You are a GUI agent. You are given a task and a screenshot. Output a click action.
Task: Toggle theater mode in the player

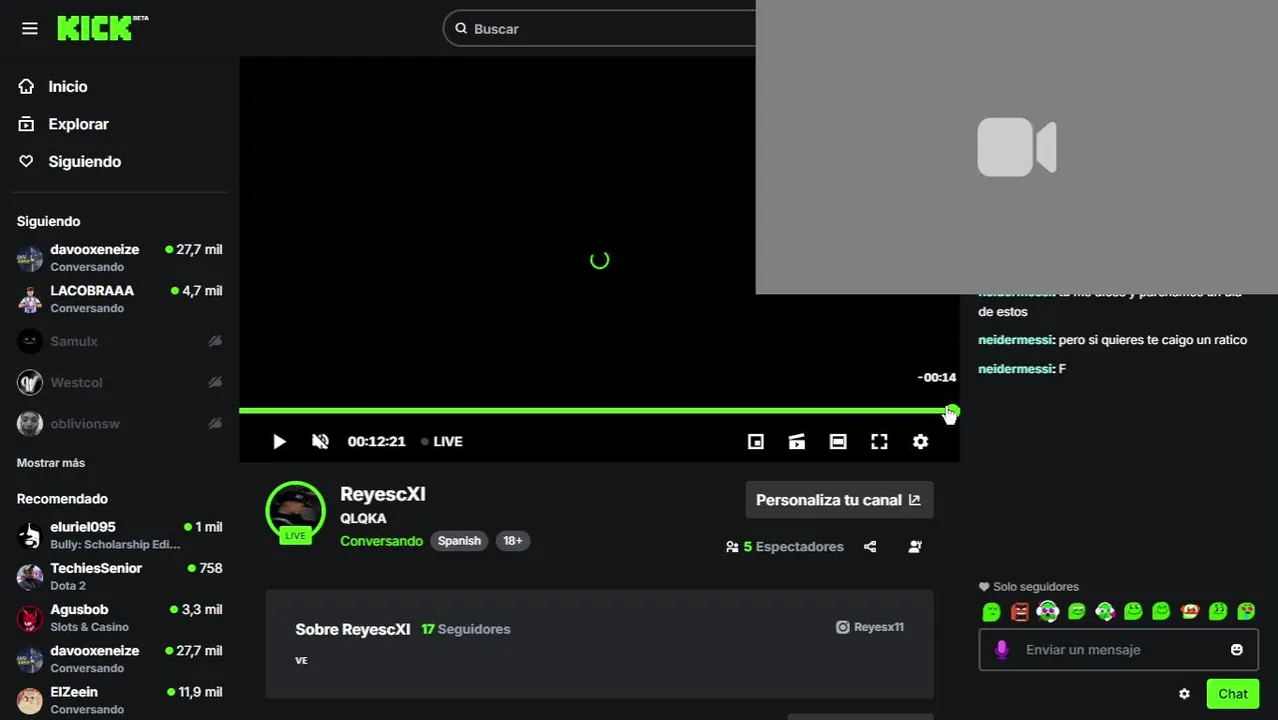click(x=838, y=441)
